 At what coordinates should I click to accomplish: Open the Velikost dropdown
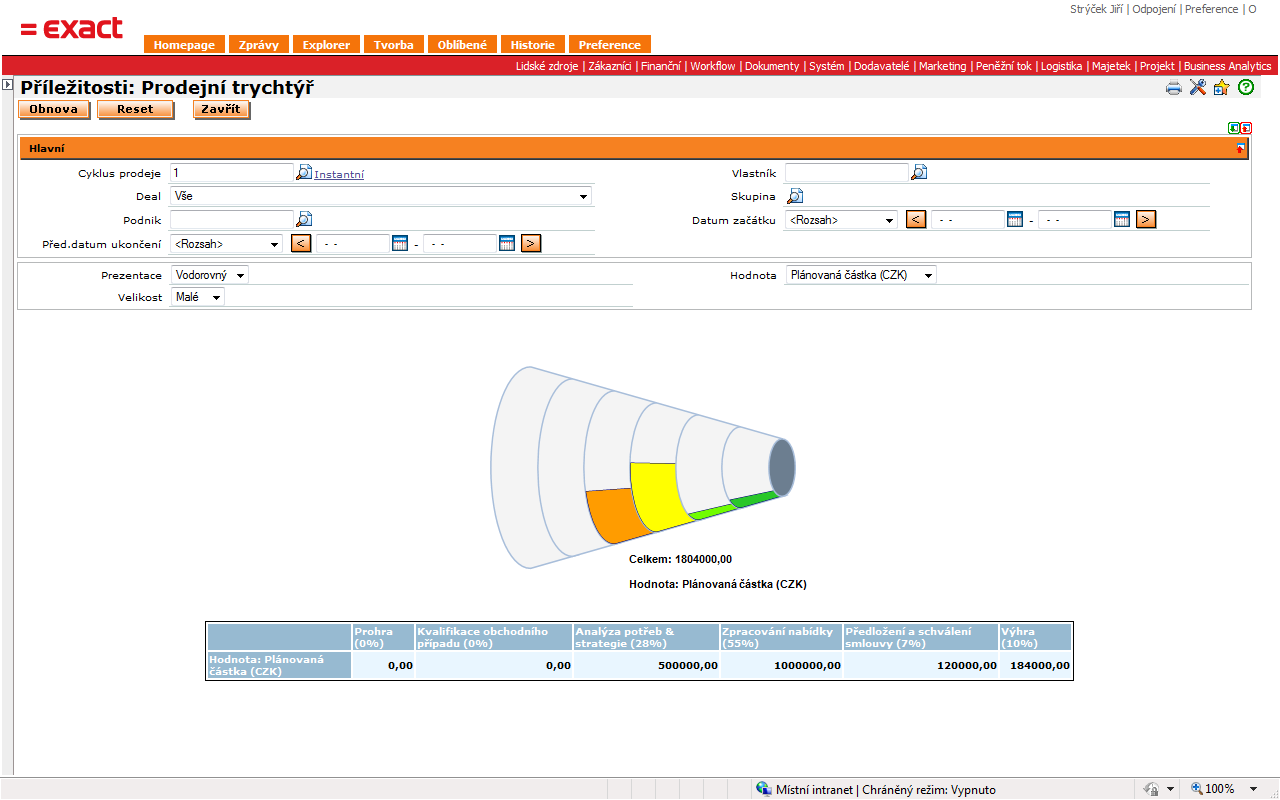pyautogui.click(x=198, y=297)
